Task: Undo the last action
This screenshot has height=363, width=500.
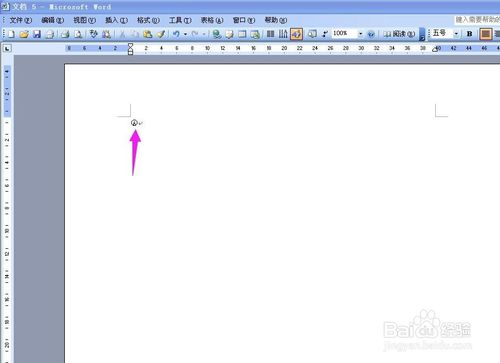Action: (176, 34)
